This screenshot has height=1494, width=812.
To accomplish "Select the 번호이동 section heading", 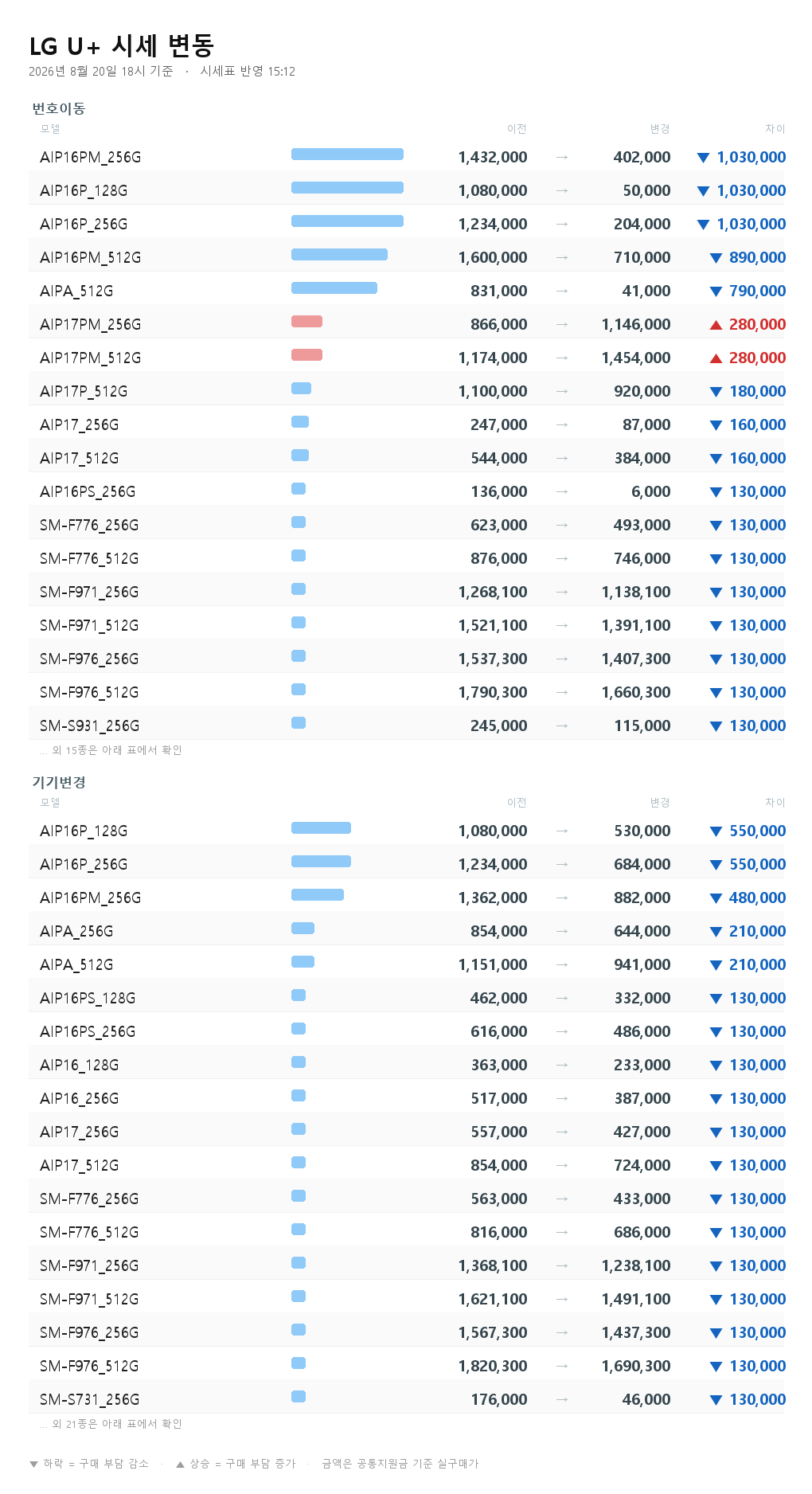I will coord(58,109).
